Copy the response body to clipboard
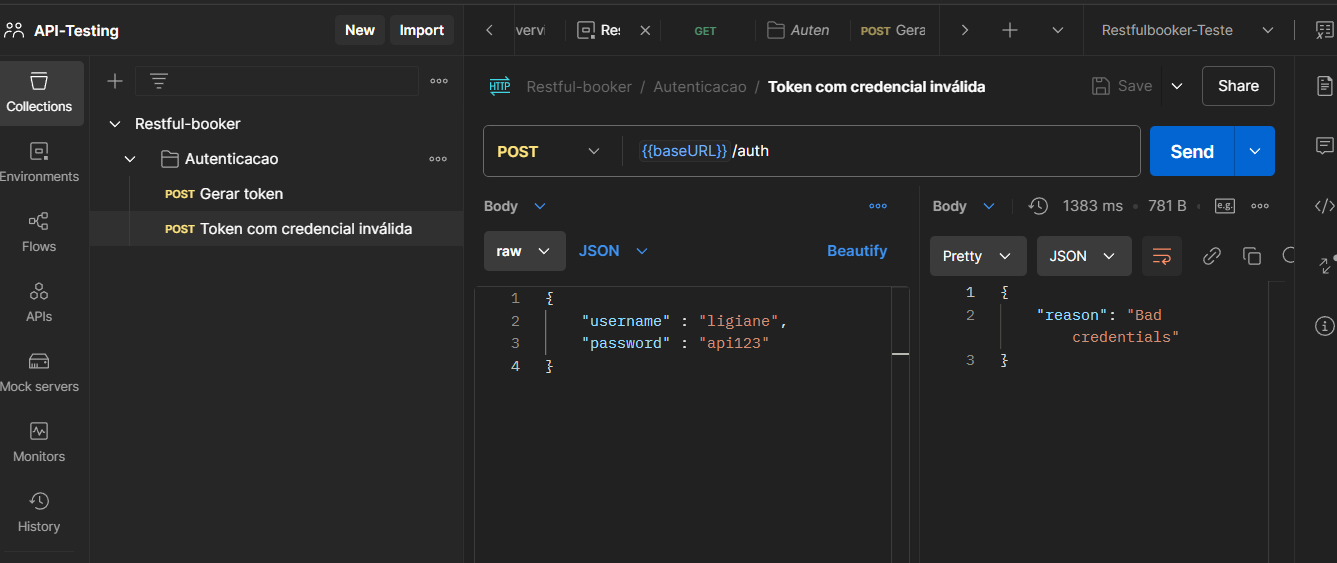Viewport: 1337px width, 563px height. pyautogui.click(x=1251, y=256)
